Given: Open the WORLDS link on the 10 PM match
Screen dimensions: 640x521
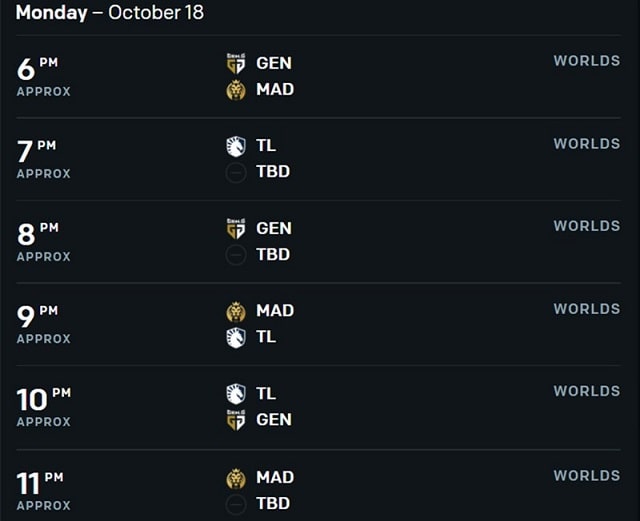Looking at the screenshot, I should pos(587,391).
